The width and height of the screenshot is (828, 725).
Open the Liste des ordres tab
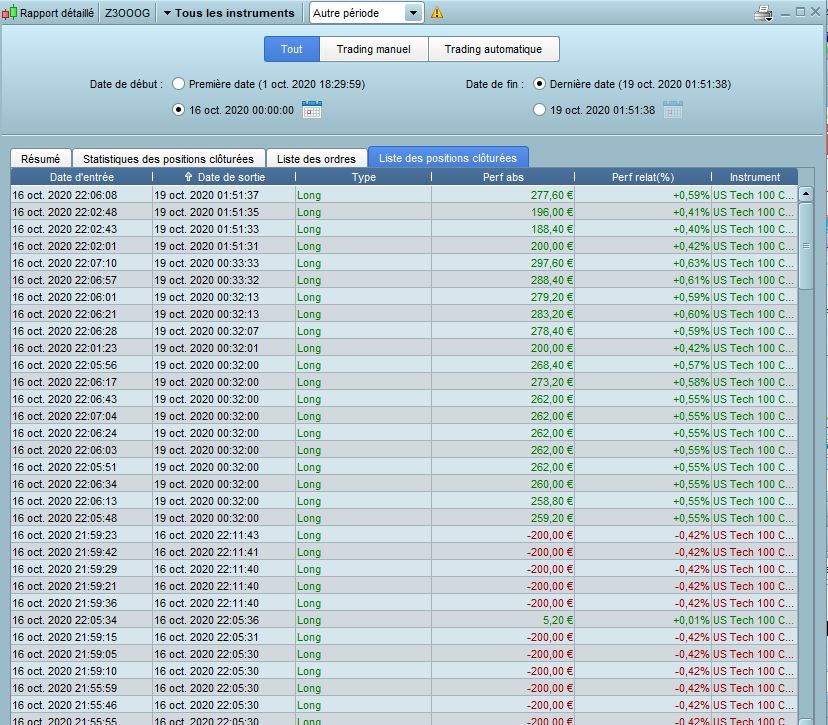point(317,158)
